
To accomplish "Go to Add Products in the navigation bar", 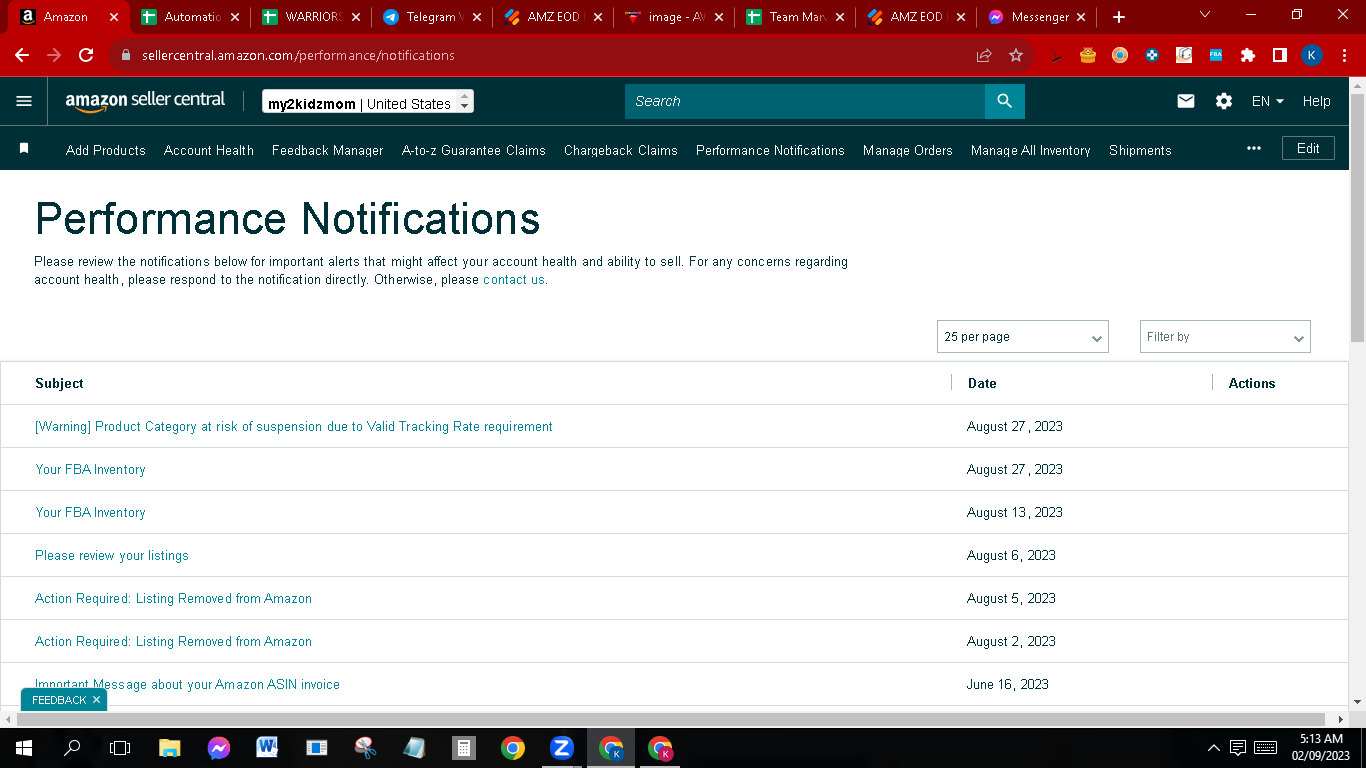I will [106, 150].
